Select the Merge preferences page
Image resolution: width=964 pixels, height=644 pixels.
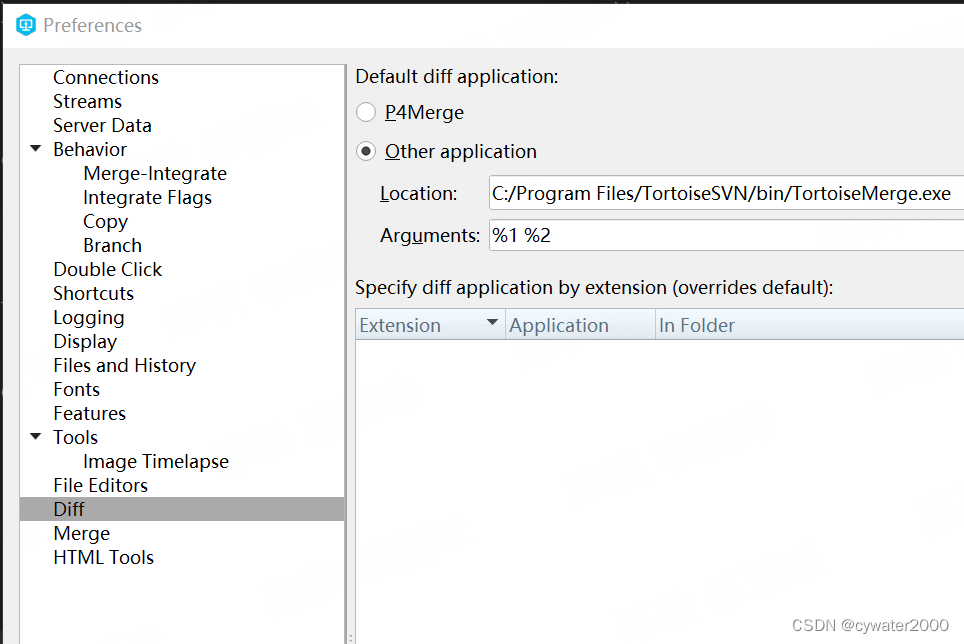coord(82,533)
